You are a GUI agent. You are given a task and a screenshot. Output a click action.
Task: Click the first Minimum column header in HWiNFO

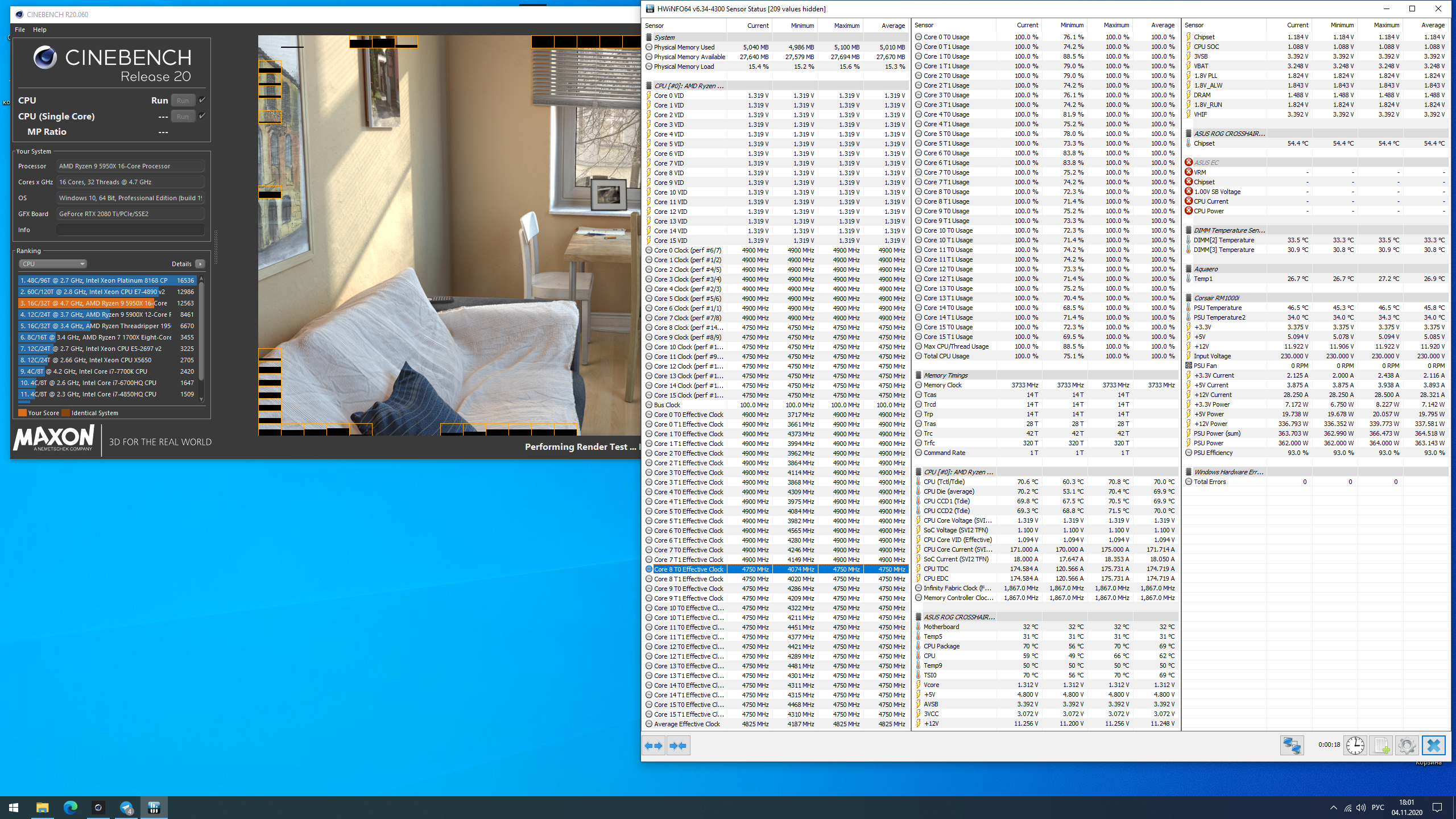[x=795, y=26]
